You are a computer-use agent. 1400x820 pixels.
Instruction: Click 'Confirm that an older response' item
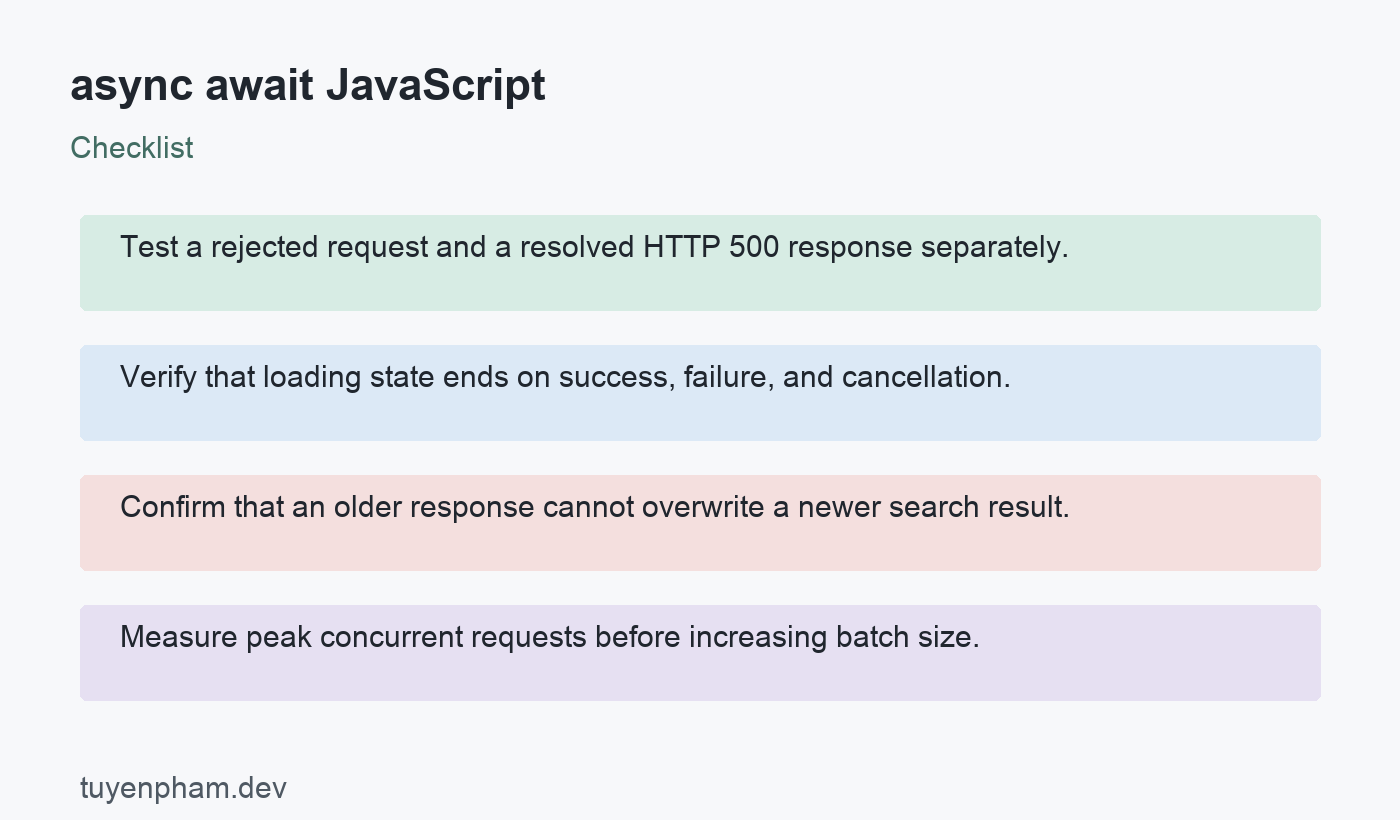click(x=700, y=523)
